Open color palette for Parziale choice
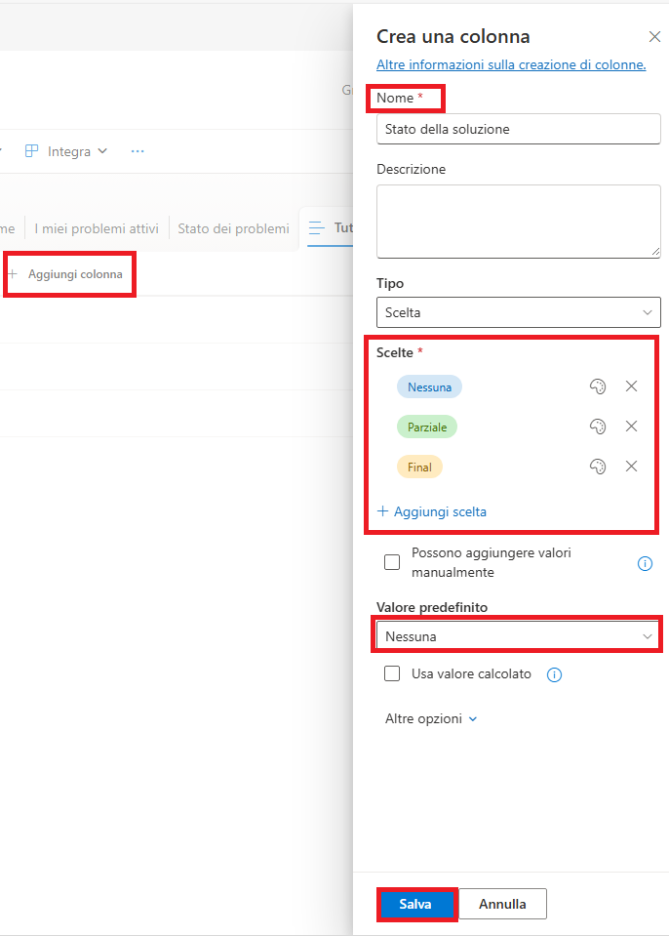Viewport: 669px width, 936px height. click(597, 426)
